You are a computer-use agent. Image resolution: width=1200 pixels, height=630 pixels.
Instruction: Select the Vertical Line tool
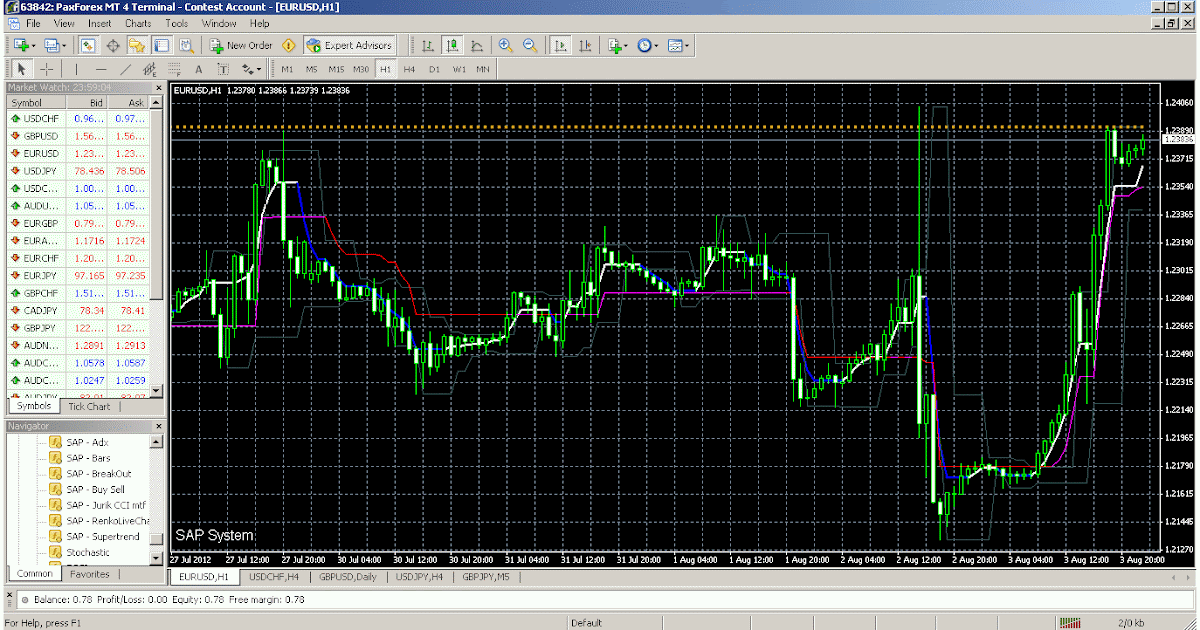click(x=76, y=69)
